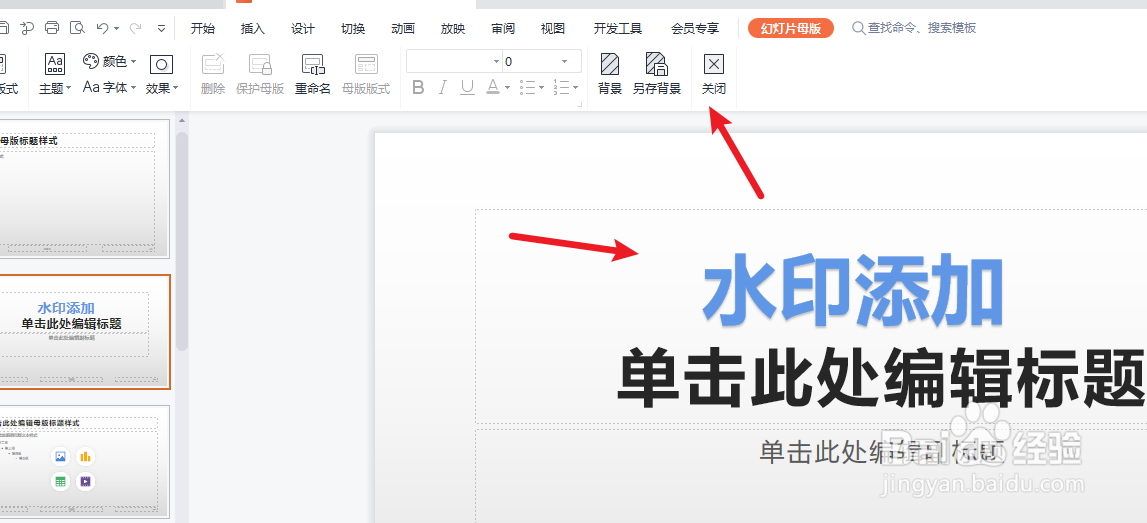1147x523 pixels.
Task: Click the 单击此处编辑标题 title placeholder
Action: [880, 380]
